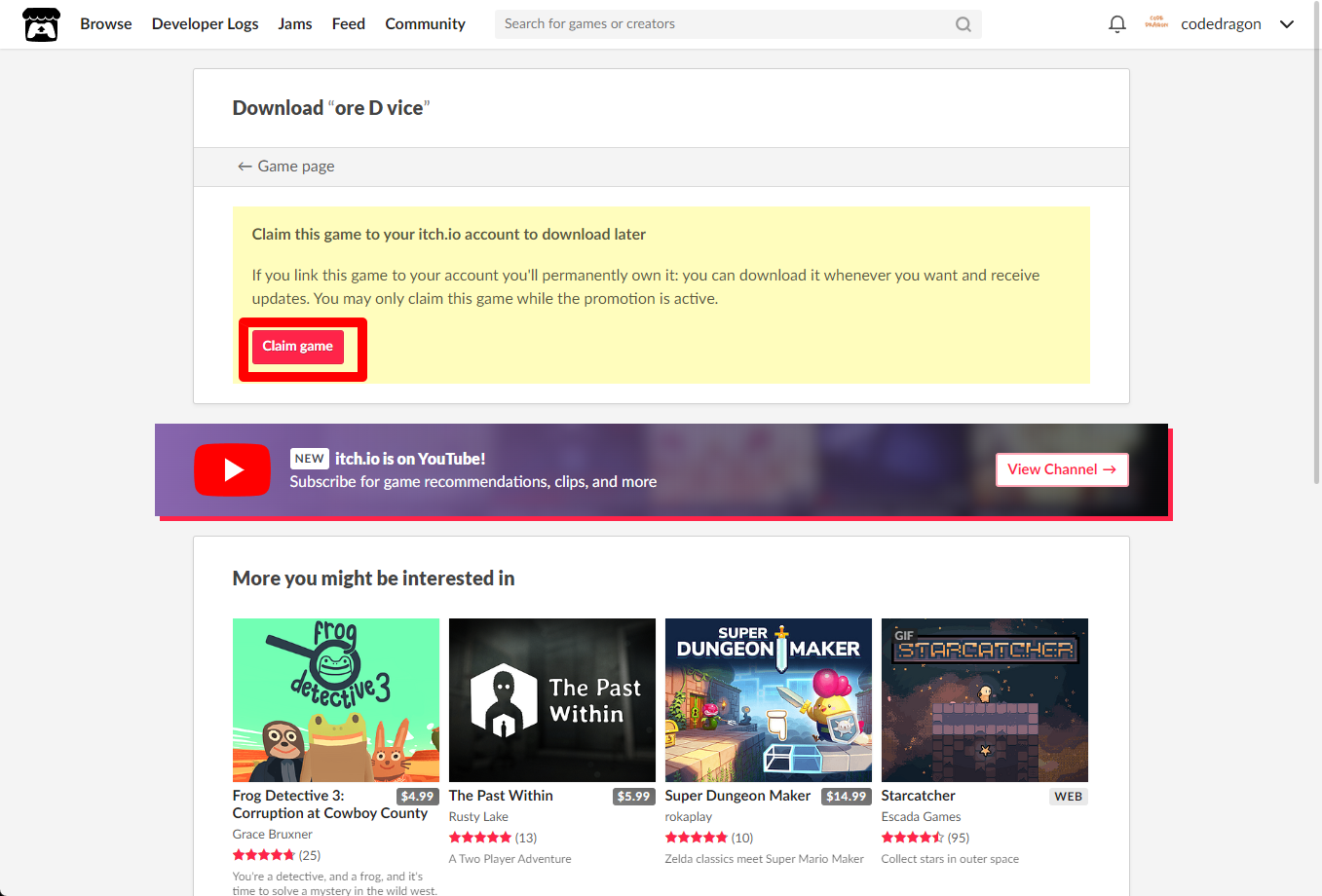Open Frog Detective 3 title link
This screenshot has width=1322, height=896.
[330, 804]
